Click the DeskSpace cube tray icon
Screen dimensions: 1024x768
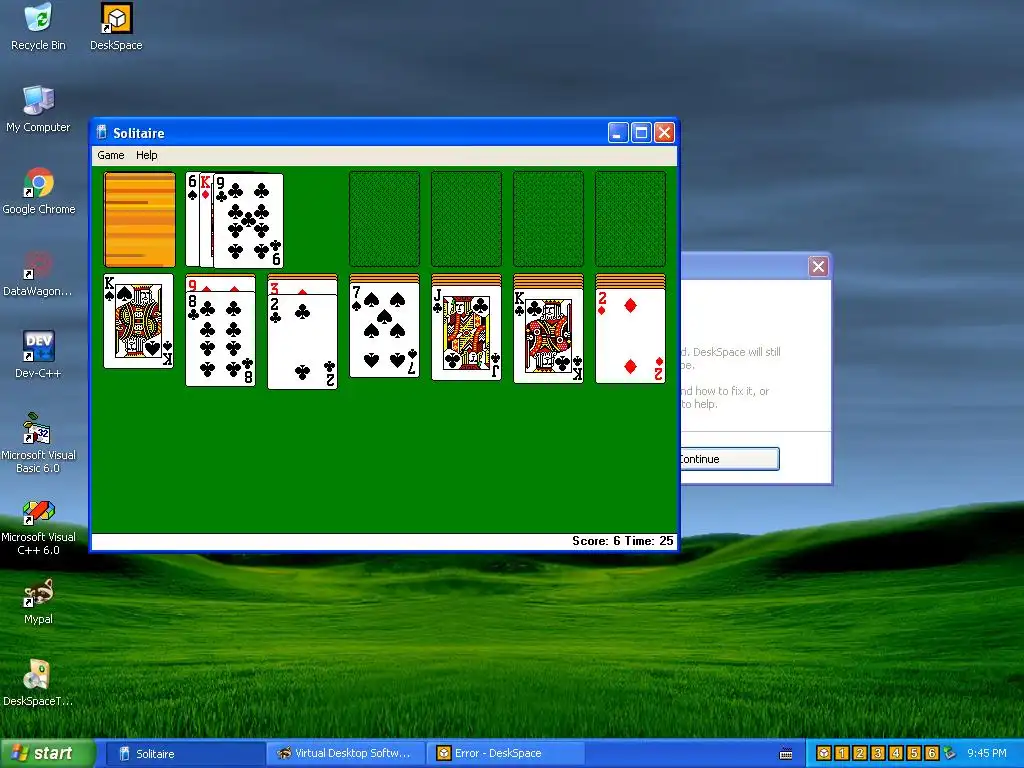click(x=824, y=753)
